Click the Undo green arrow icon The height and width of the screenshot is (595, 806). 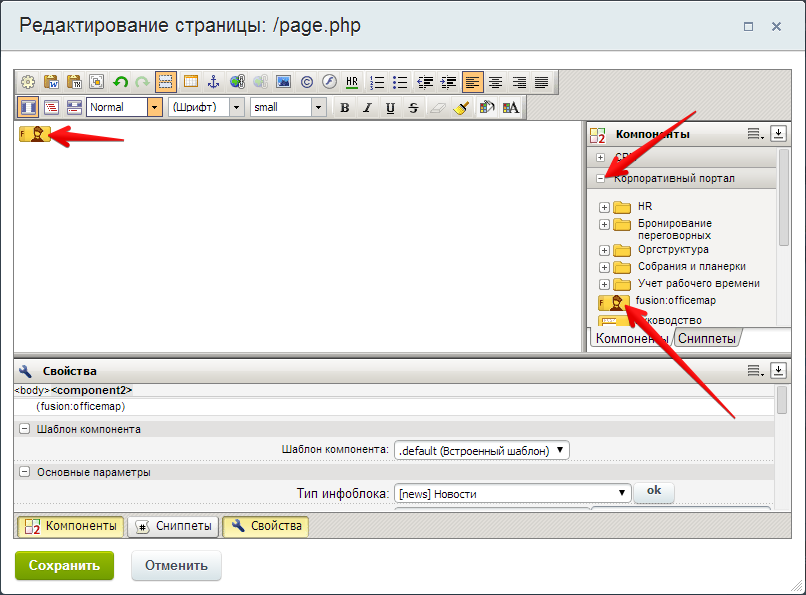pyautogui.click(x=120, y=83)
